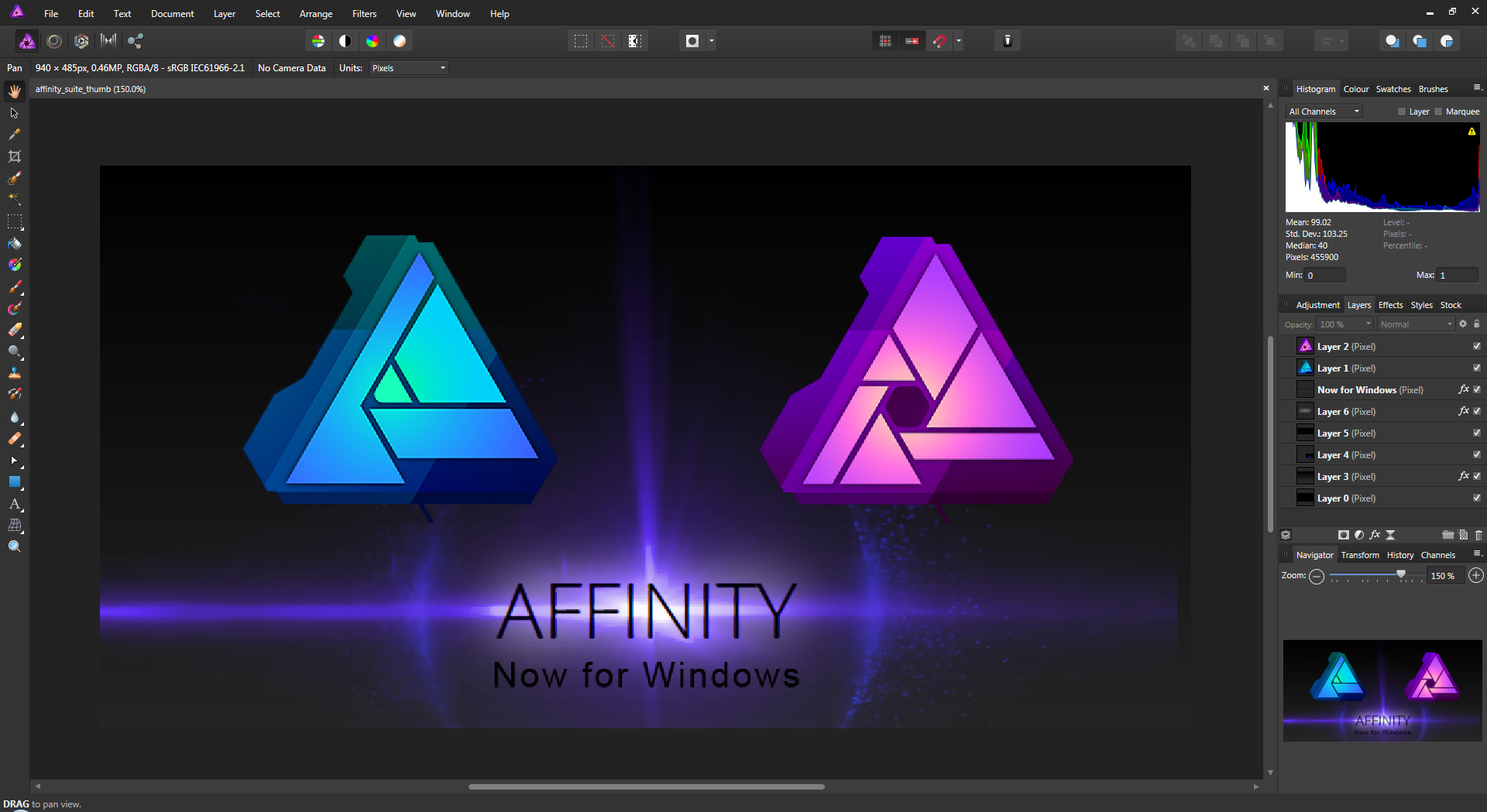This screenshot has width=1487, height=812.
Task: Open Layer Effects fx button in panel footer
Action: [1375, 535]
